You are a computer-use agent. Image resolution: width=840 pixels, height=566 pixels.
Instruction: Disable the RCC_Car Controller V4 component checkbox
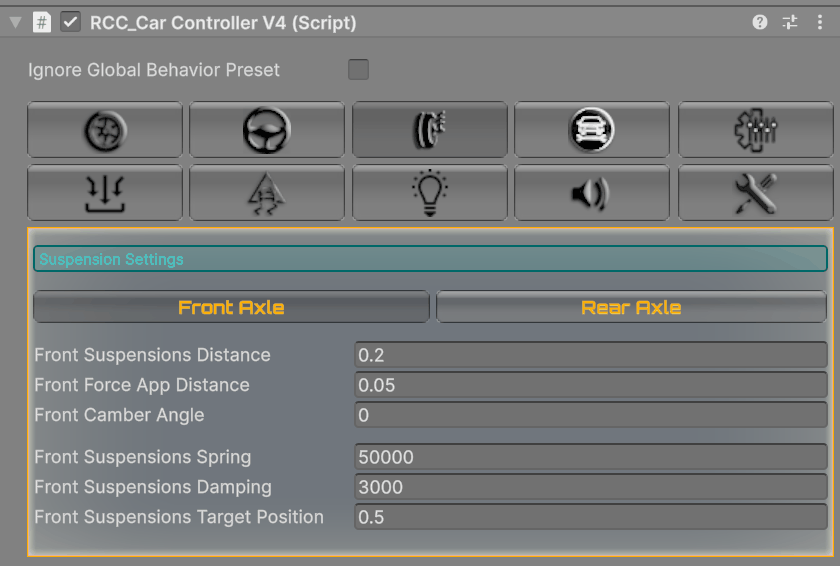[x=70, y=22]
